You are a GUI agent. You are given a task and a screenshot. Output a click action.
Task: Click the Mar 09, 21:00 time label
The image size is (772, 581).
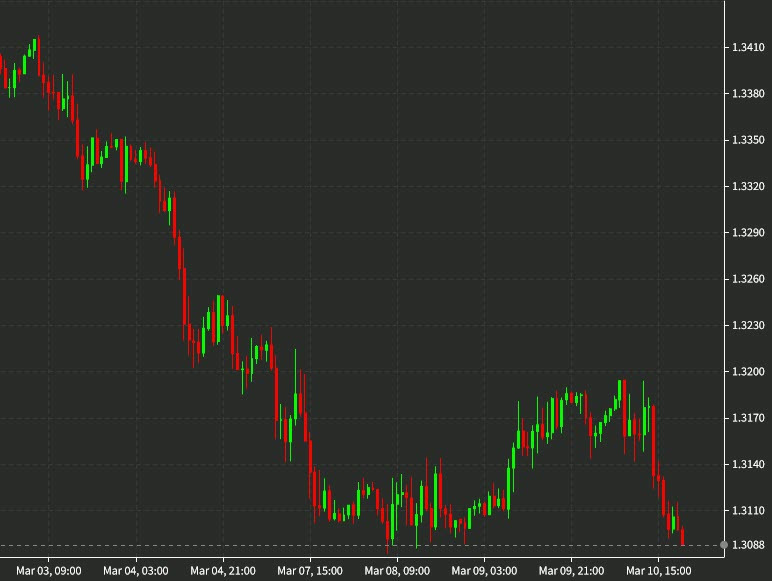[572, 571]
